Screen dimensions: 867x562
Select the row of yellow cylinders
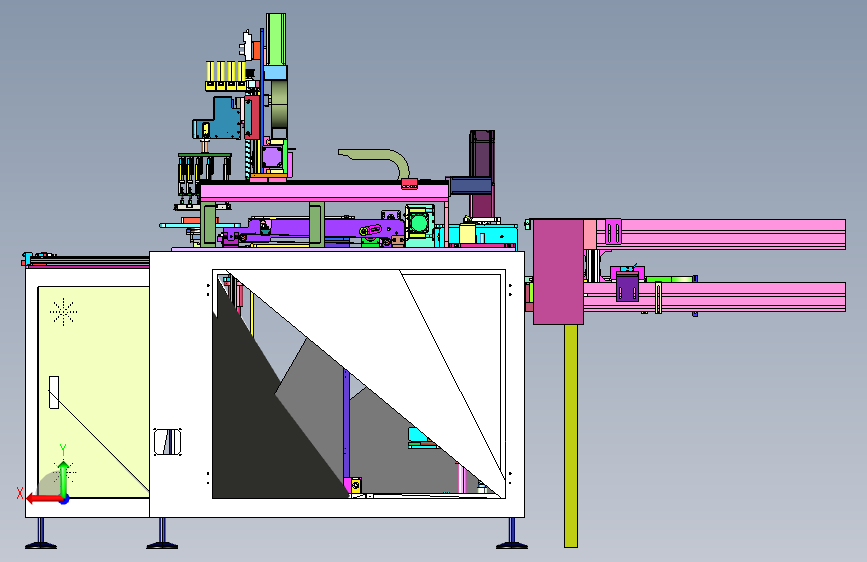(225, 76)
